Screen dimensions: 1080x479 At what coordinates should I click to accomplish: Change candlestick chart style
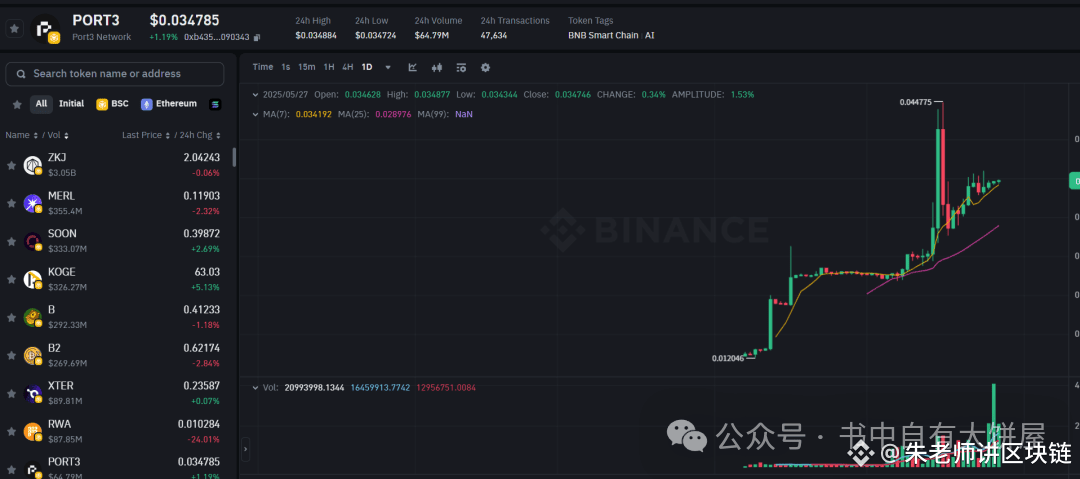click(x=437, y=68)
